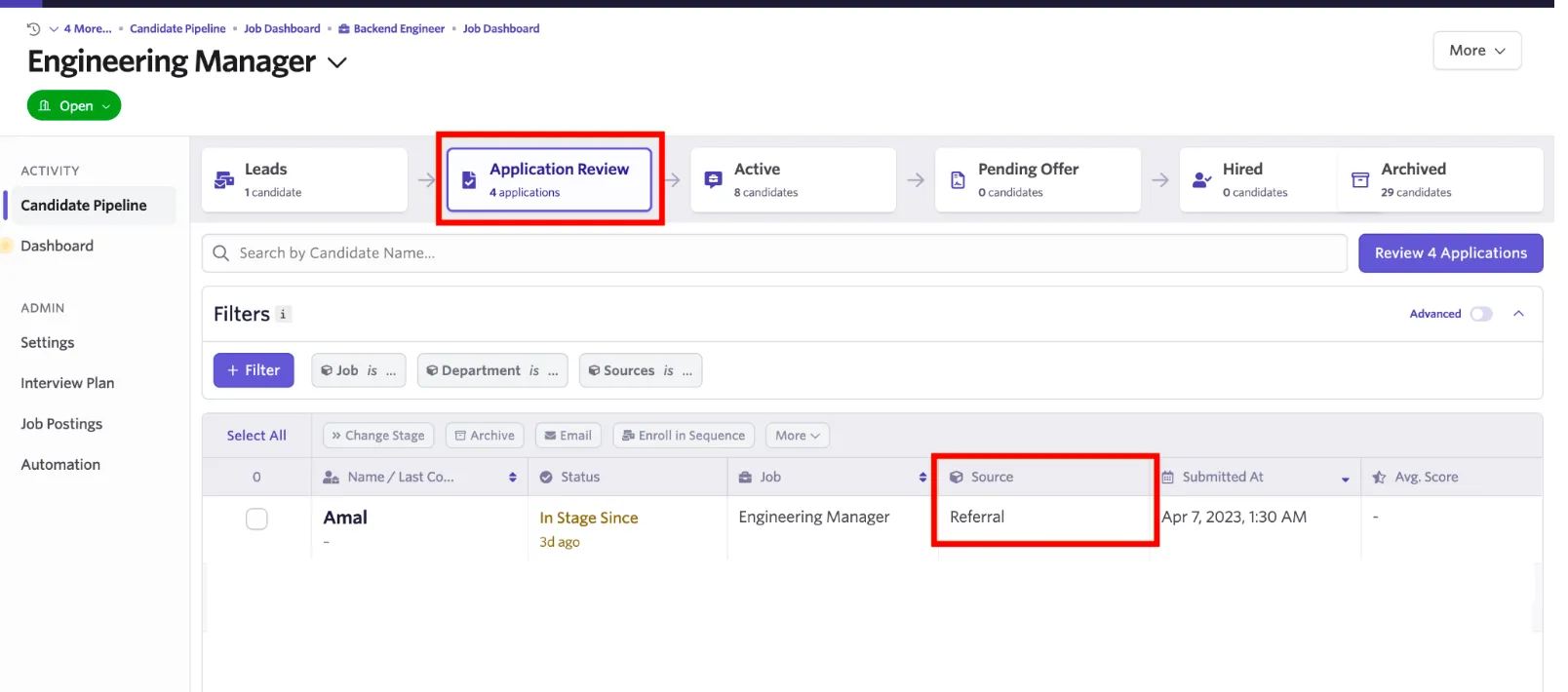
Task: Click Enroll in Sequence button
Action: tap(684, 436)
